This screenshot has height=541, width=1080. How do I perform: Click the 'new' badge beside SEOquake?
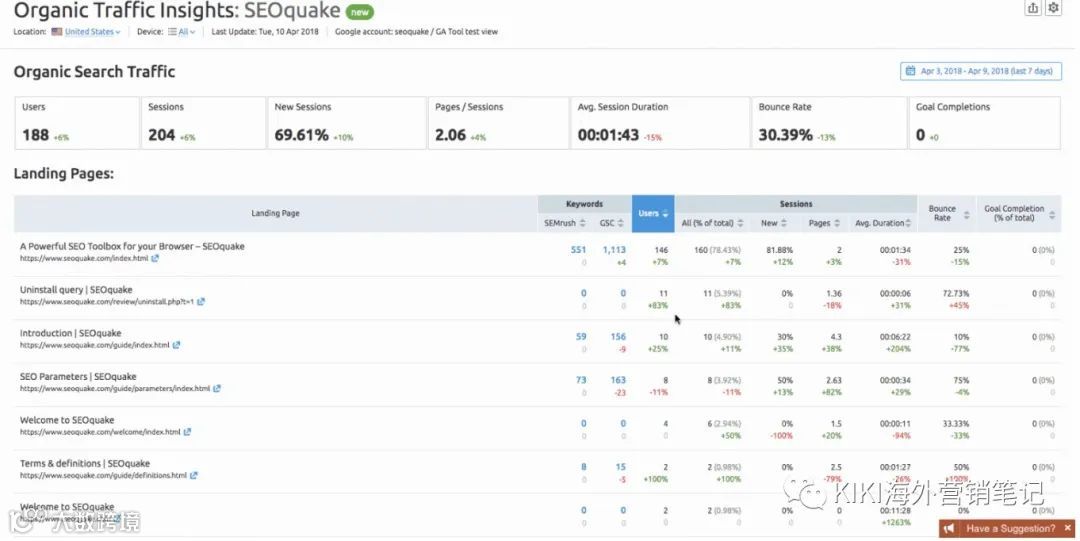pos(360,12)
